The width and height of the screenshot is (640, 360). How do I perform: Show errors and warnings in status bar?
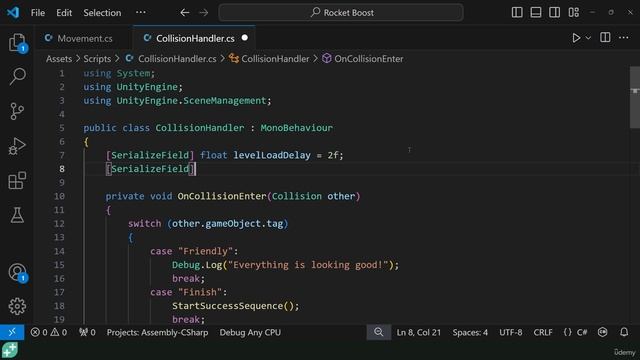tap(49, 332)
